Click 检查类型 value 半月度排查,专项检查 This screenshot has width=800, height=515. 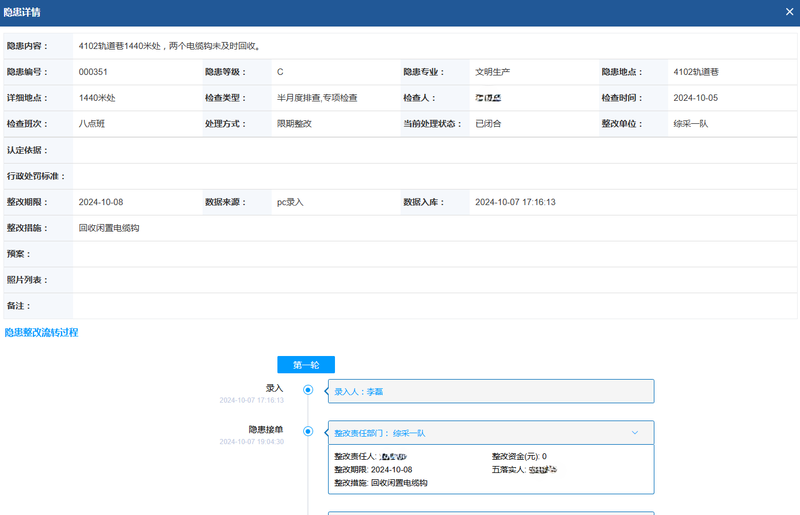click(317, 98)
